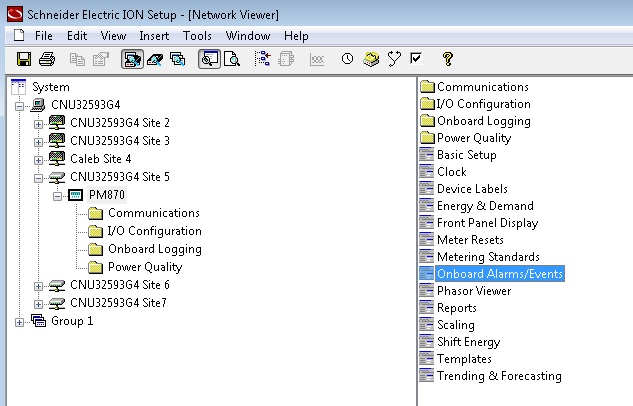
Task: Open the File menu
Action: [x=44, y=36]
